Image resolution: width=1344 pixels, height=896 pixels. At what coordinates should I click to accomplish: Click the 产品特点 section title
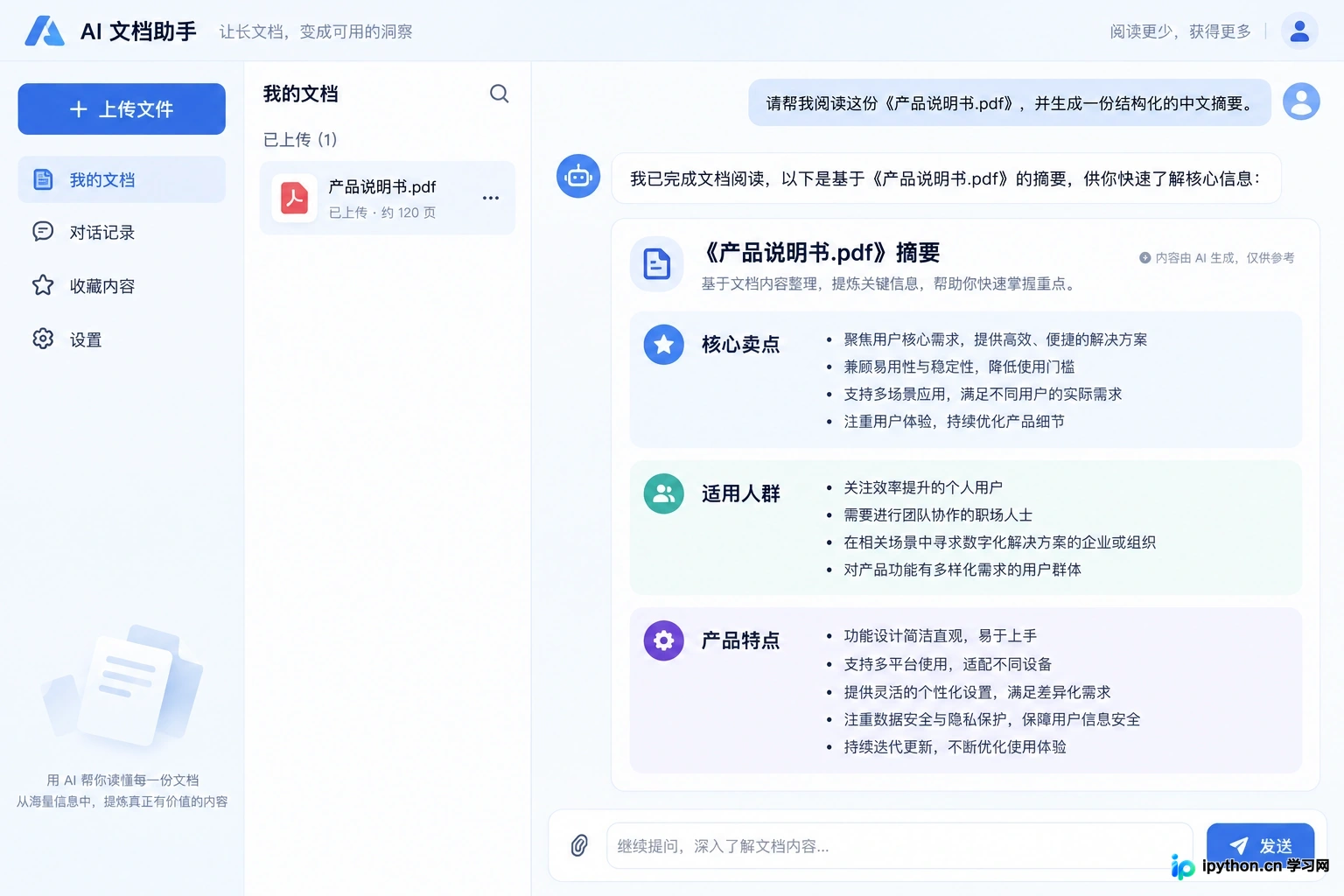coord(740,640)
